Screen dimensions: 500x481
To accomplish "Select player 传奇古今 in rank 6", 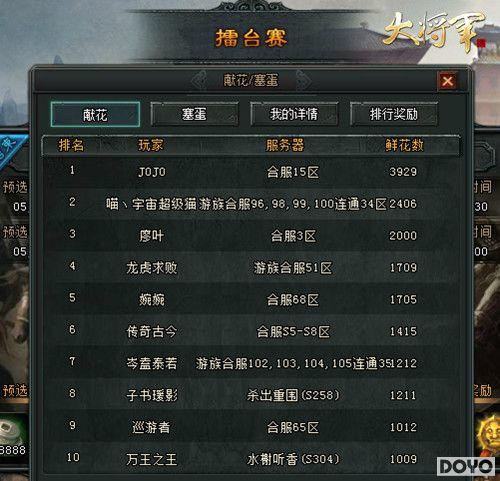I will [152, 331].
